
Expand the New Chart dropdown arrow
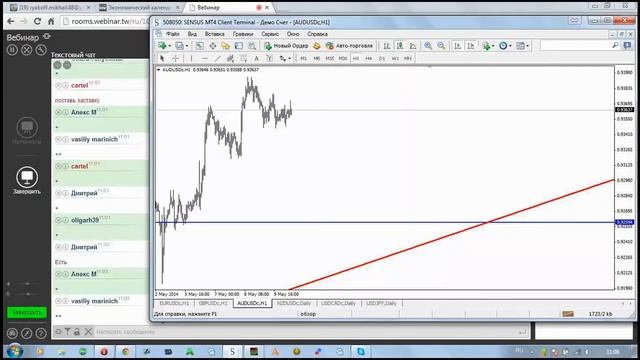pos(169,46)
